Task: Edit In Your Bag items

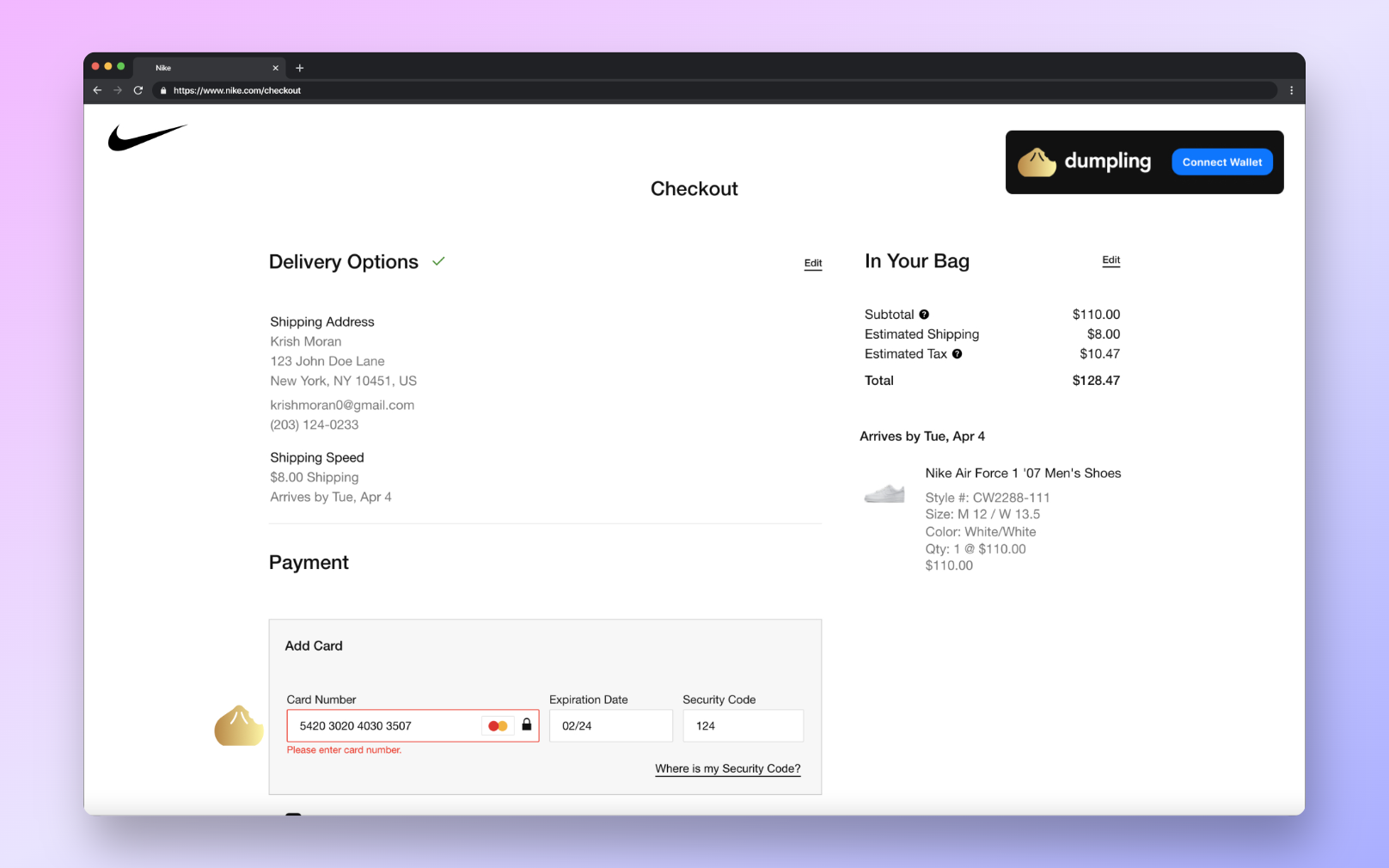Action: click(x=1111, y=260)
